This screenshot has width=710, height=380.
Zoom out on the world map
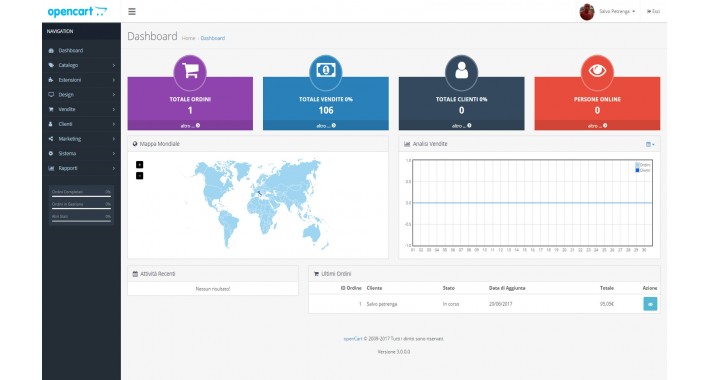tap(139, 176)
